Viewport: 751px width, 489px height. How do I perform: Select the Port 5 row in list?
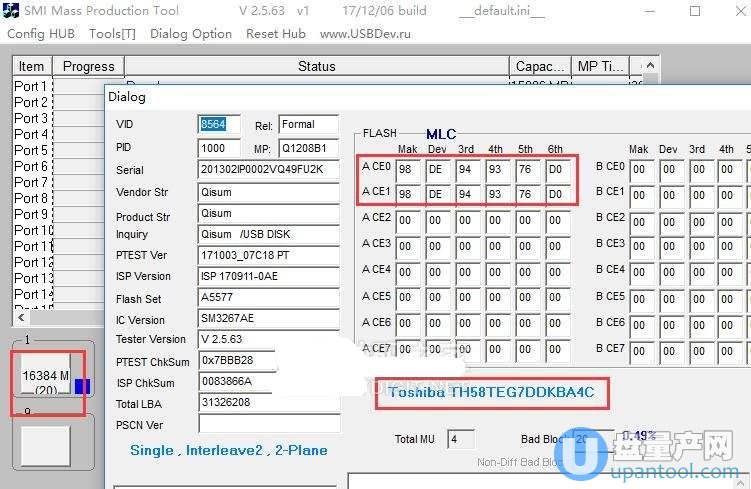tap(31, 150)
